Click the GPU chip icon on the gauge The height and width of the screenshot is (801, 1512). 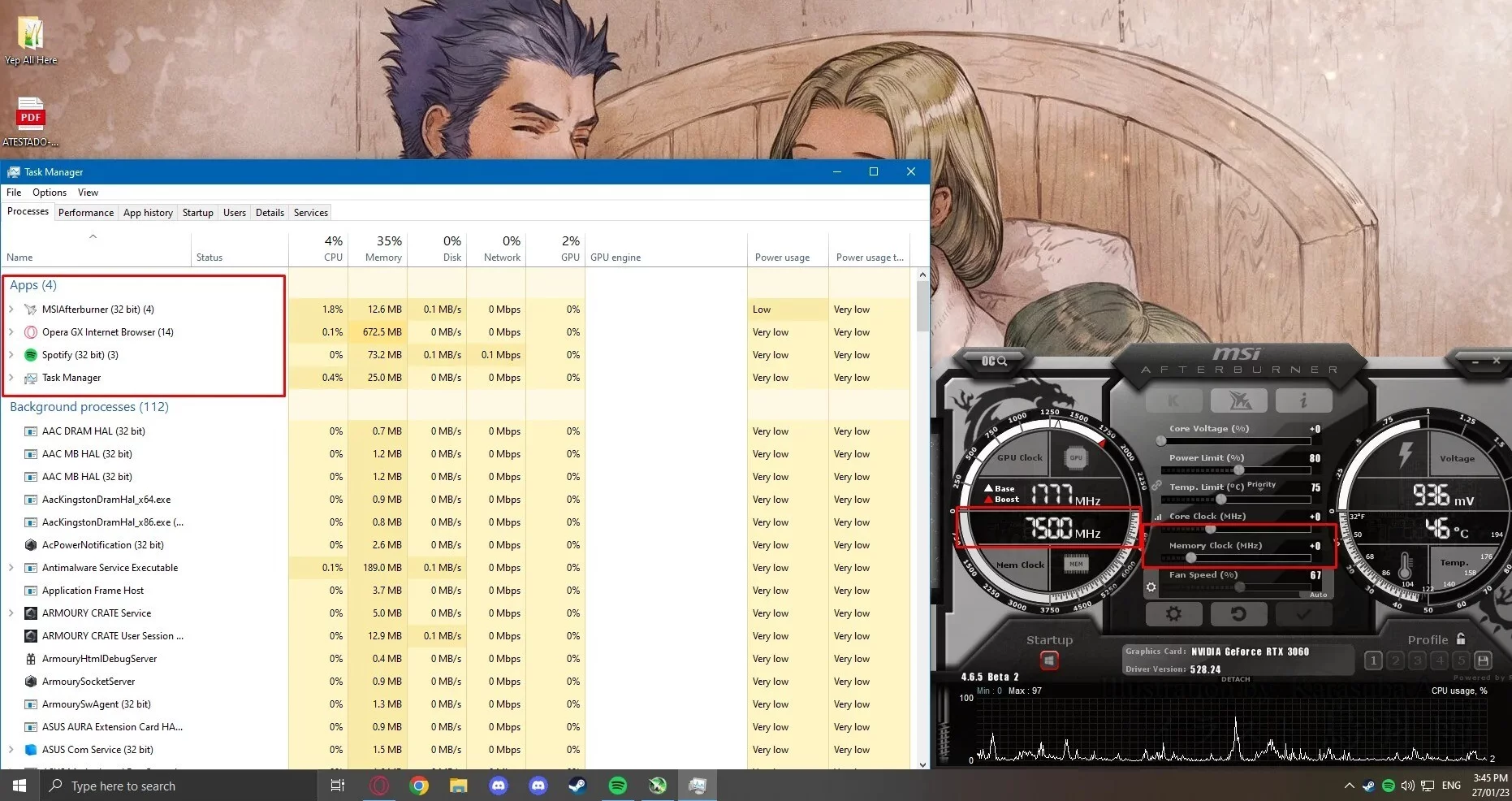(x=1076, y=457)
